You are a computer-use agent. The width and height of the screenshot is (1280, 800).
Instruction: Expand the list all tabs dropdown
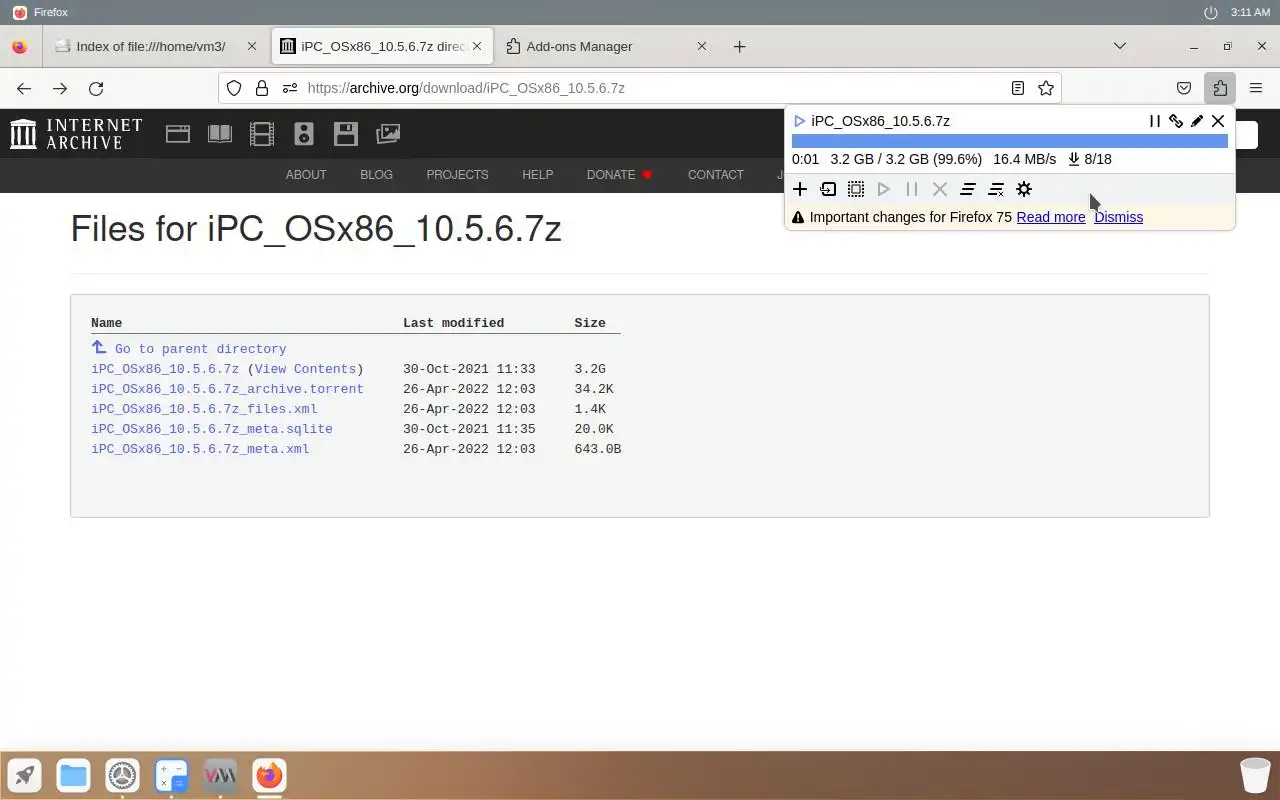click(x=1120, y=46)
